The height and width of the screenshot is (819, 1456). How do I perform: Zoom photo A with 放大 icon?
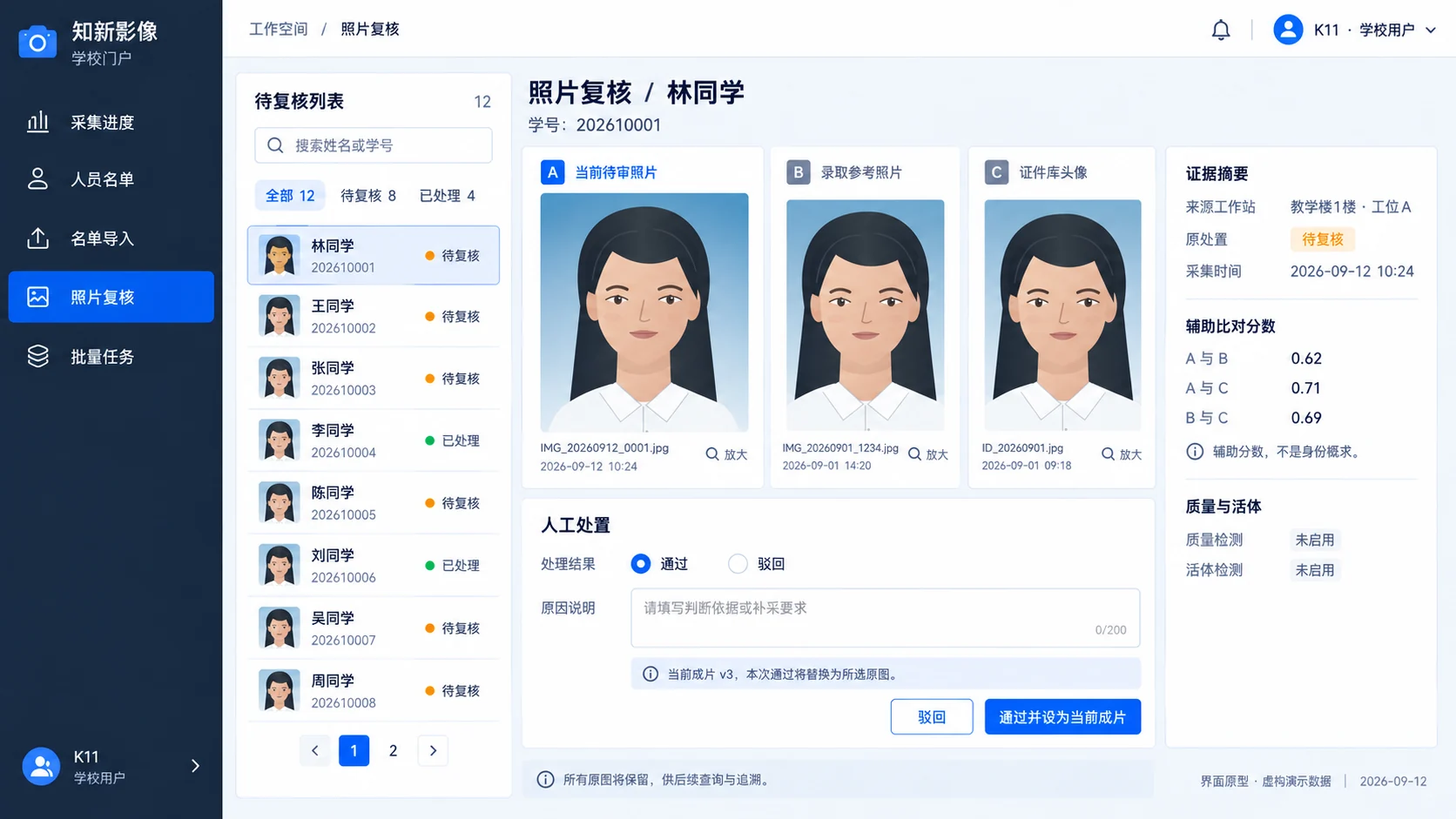[726, 454]
